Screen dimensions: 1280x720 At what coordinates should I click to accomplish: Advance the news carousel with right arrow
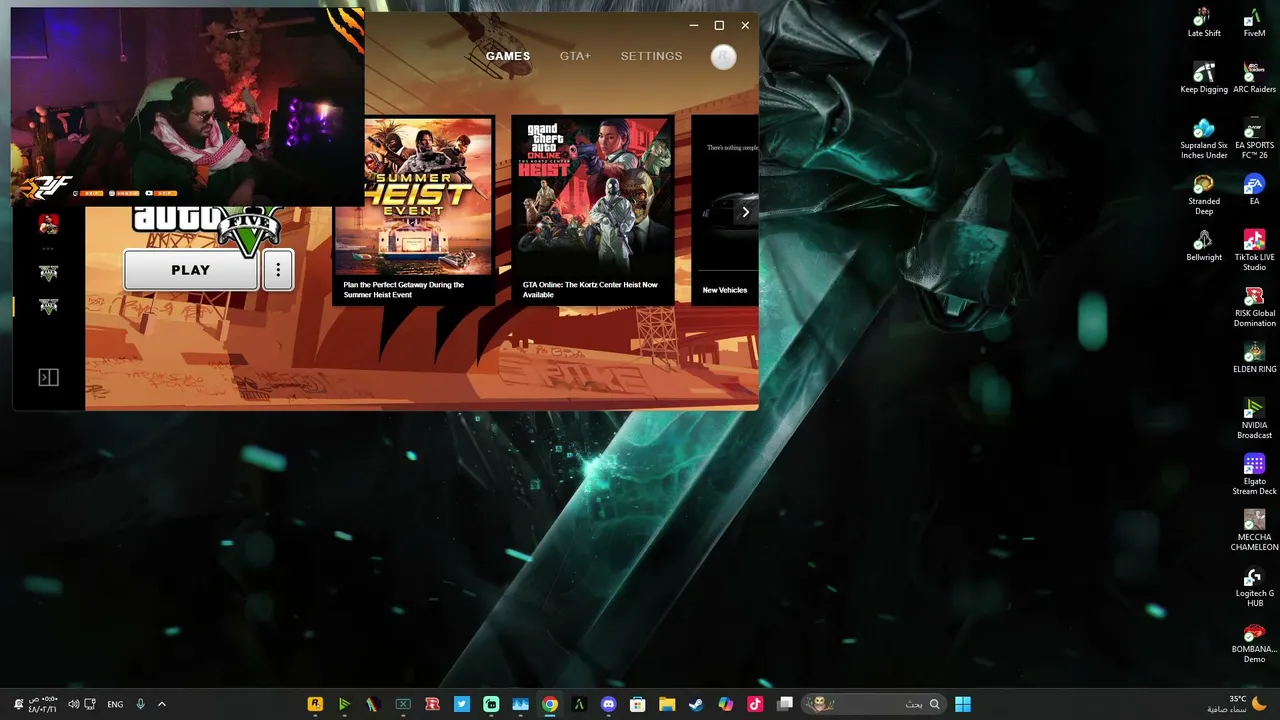coord(745,212)
